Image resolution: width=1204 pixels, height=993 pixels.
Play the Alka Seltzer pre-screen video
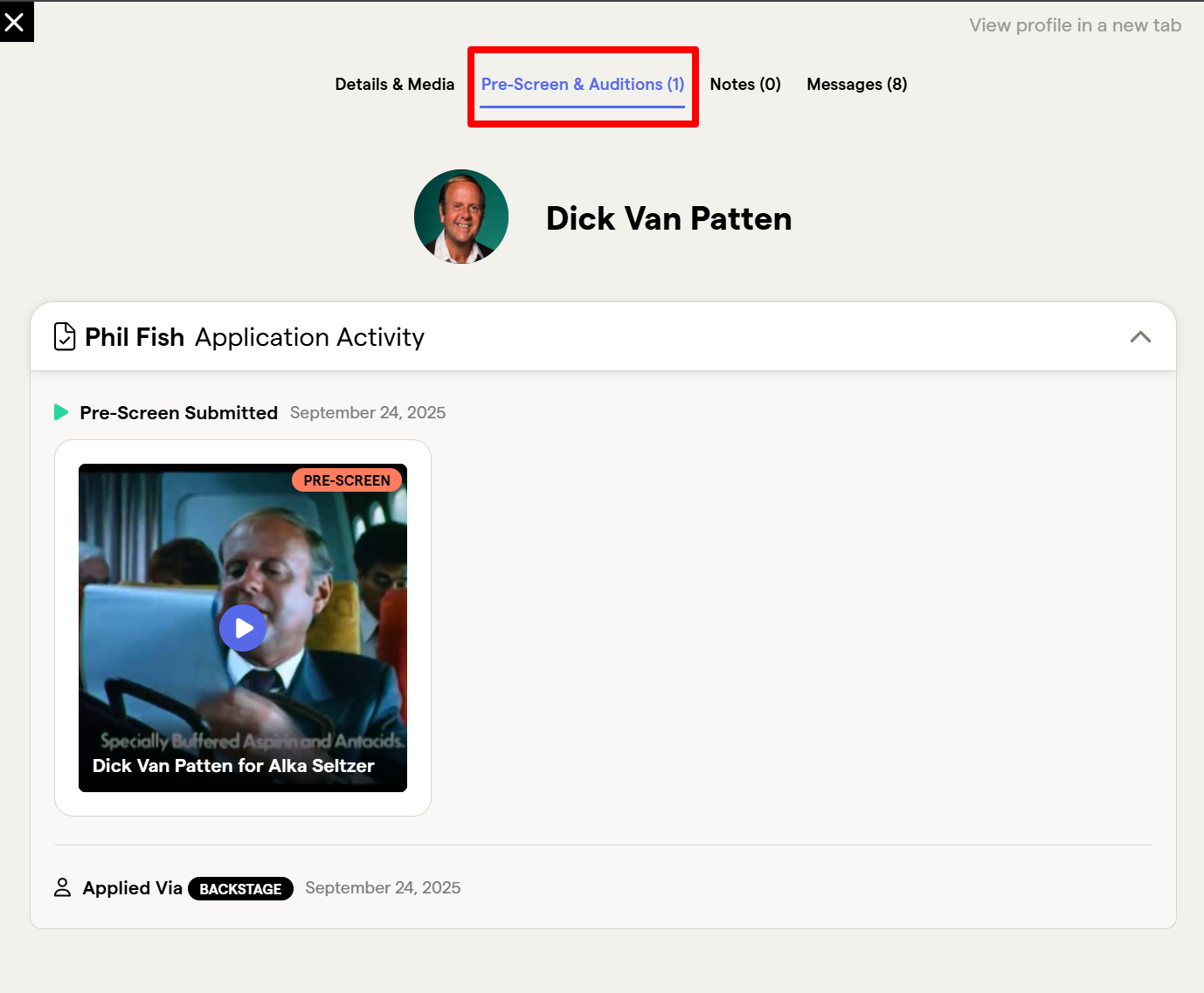pos(243,628)
